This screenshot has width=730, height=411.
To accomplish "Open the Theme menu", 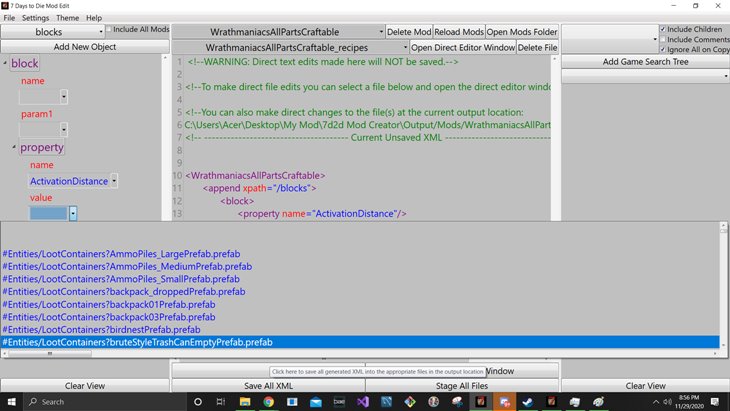I will point(67,18).
